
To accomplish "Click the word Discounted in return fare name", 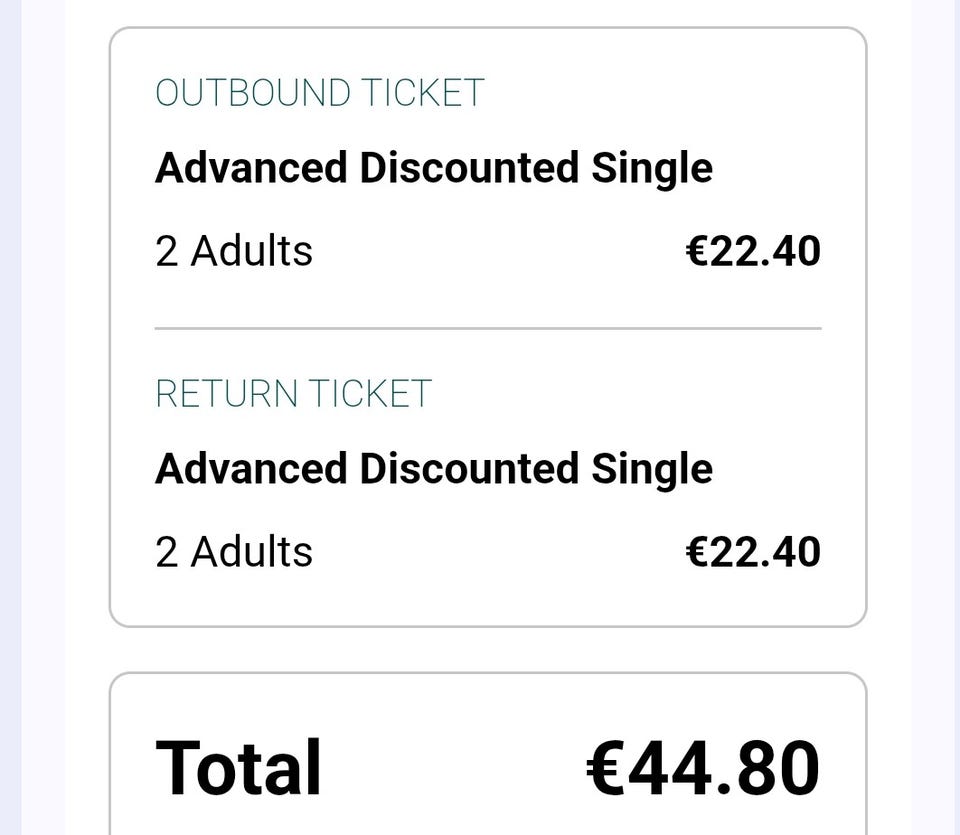I will pyautogui.click(x=469, y=469).
